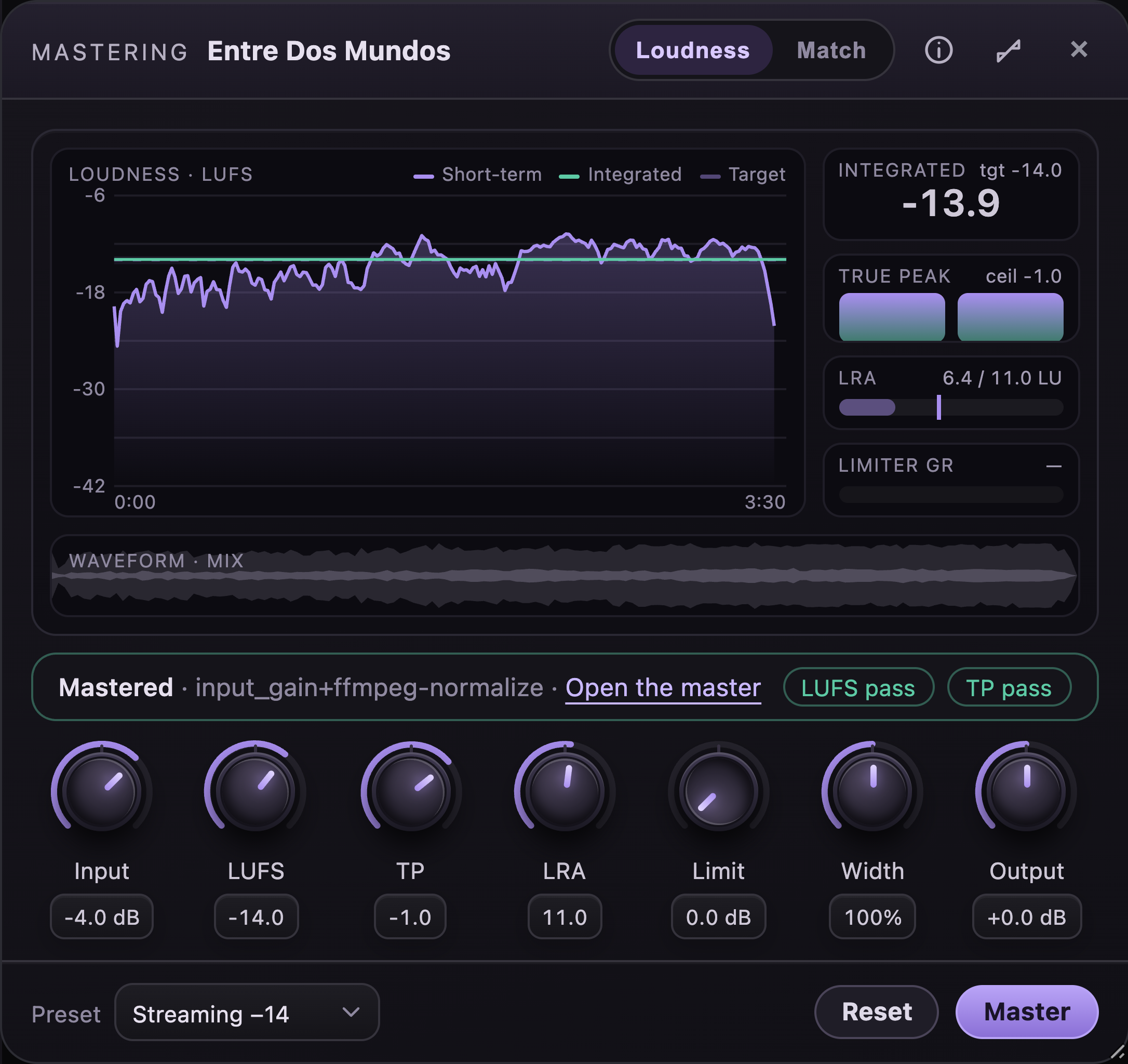
Task: Click the left True Peak meter
Action: [x=891, y=316]
